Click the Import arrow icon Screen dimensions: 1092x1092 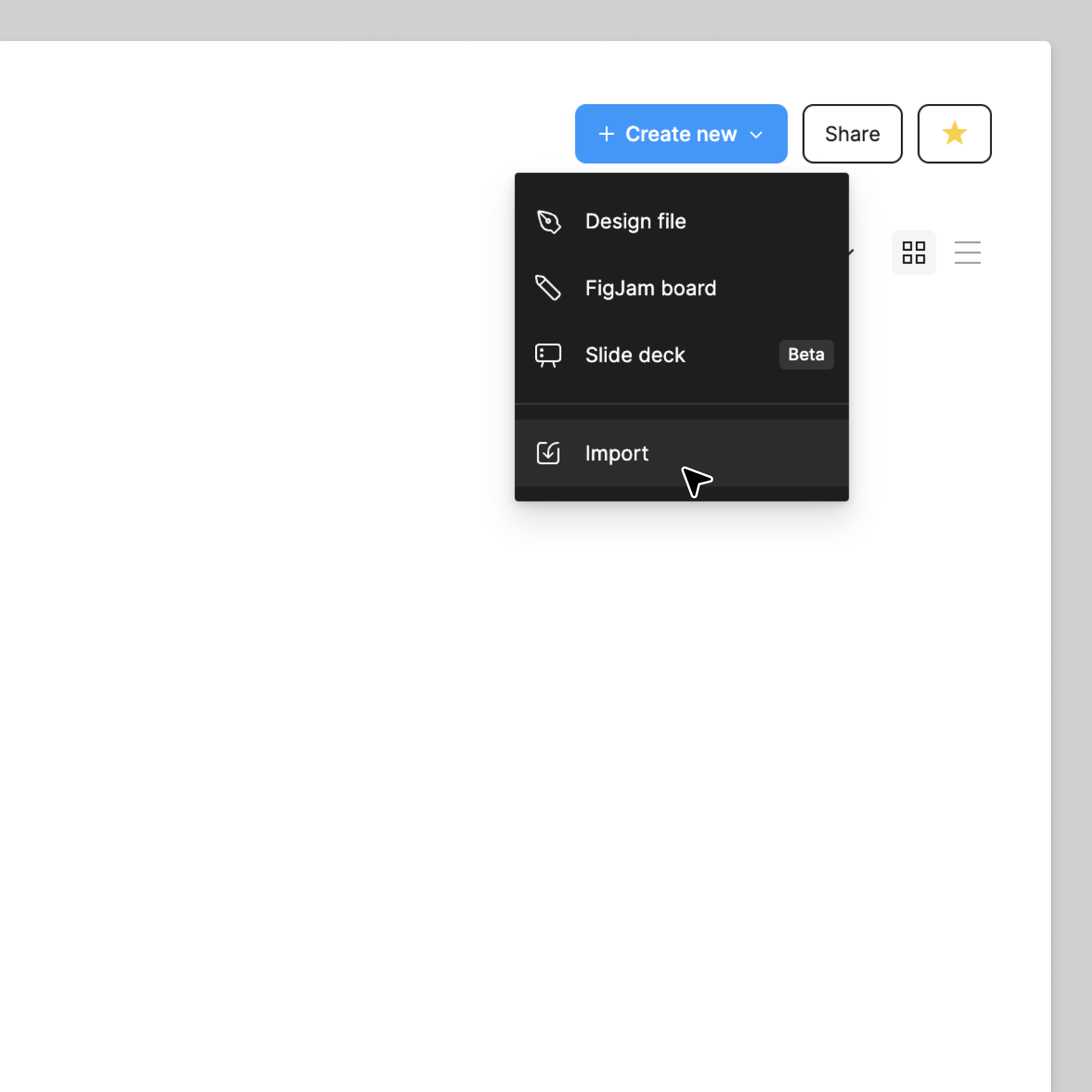pyautogui.click(x=548, y=453)
